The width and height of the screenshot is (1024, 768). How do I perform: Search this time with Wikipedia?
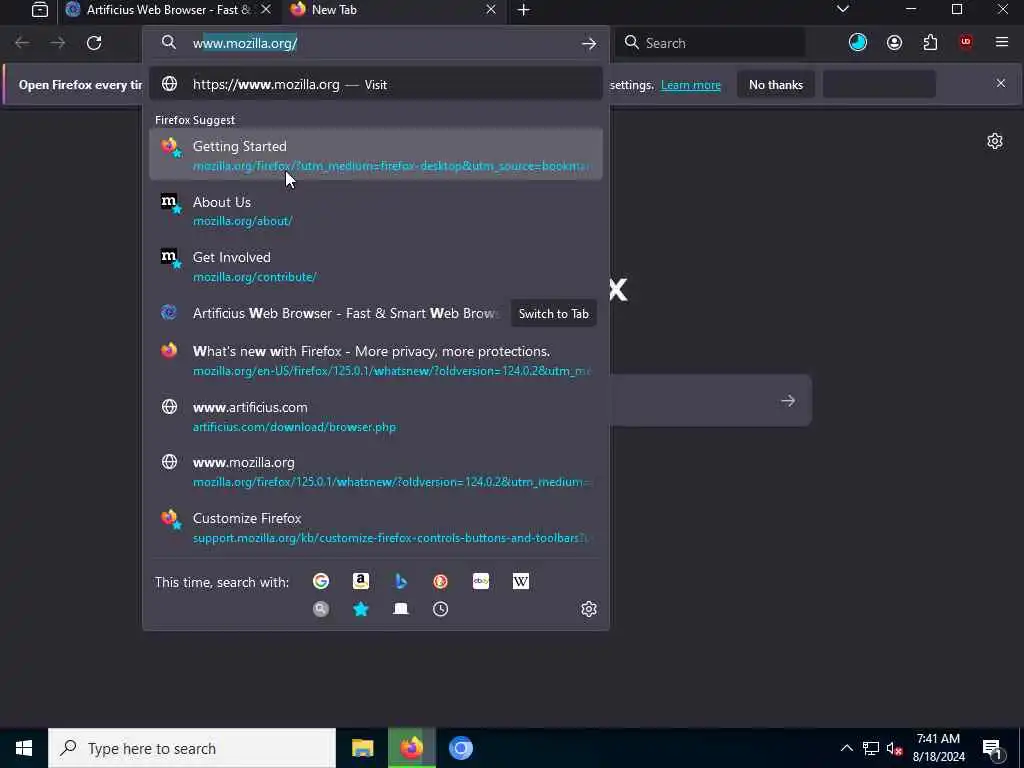point(520,581)
